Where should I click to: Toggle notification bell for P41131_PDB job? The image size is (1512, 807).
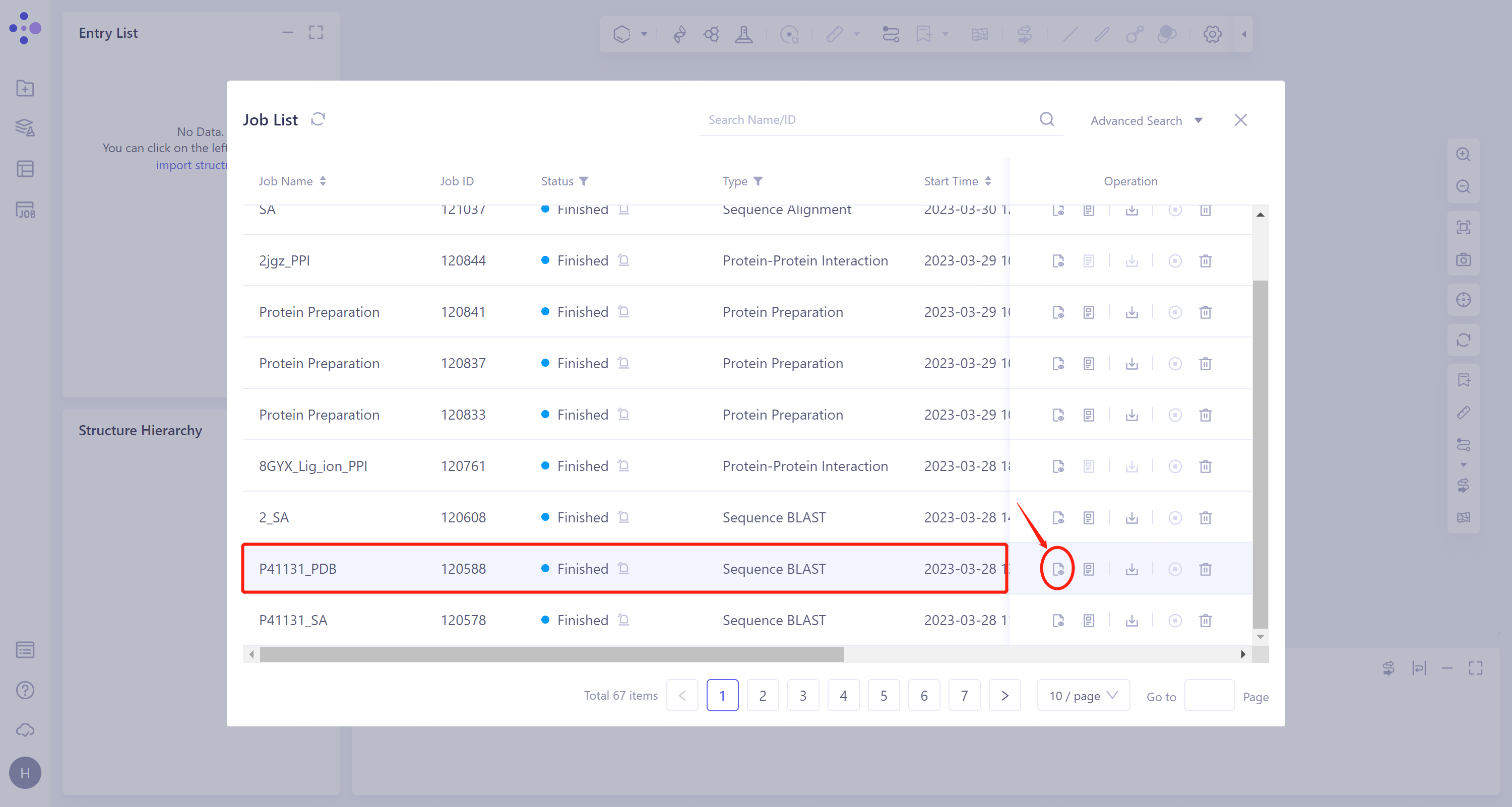(623, 568)
